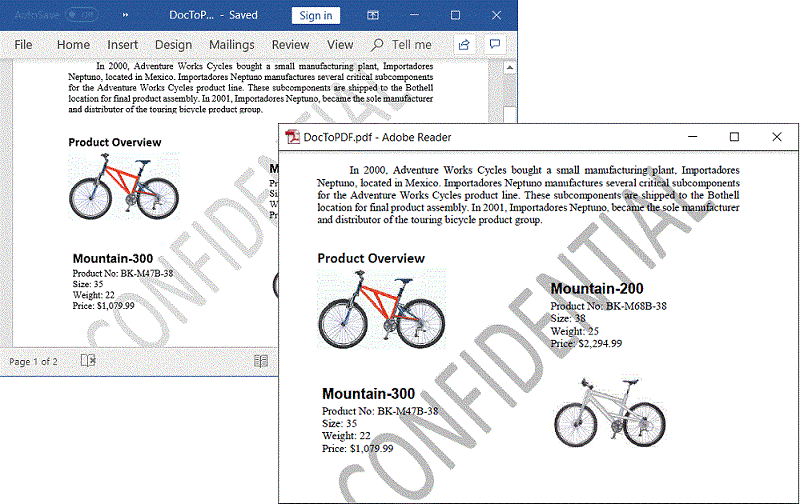
Task: Go to the Mailings tab
Action: click(x=231, y=45)
